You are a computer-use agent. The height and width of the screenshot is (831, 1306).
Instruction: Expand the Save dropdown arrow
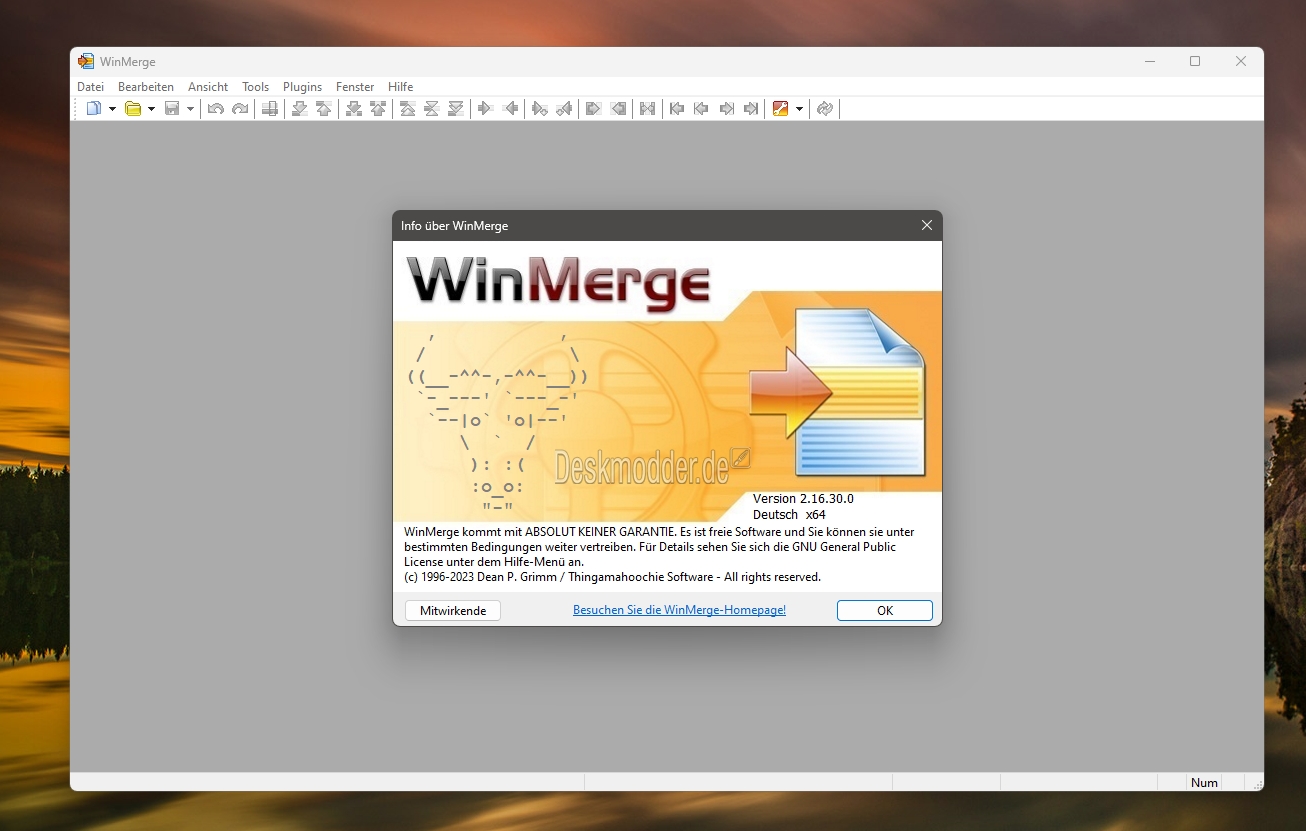point(190,109)
